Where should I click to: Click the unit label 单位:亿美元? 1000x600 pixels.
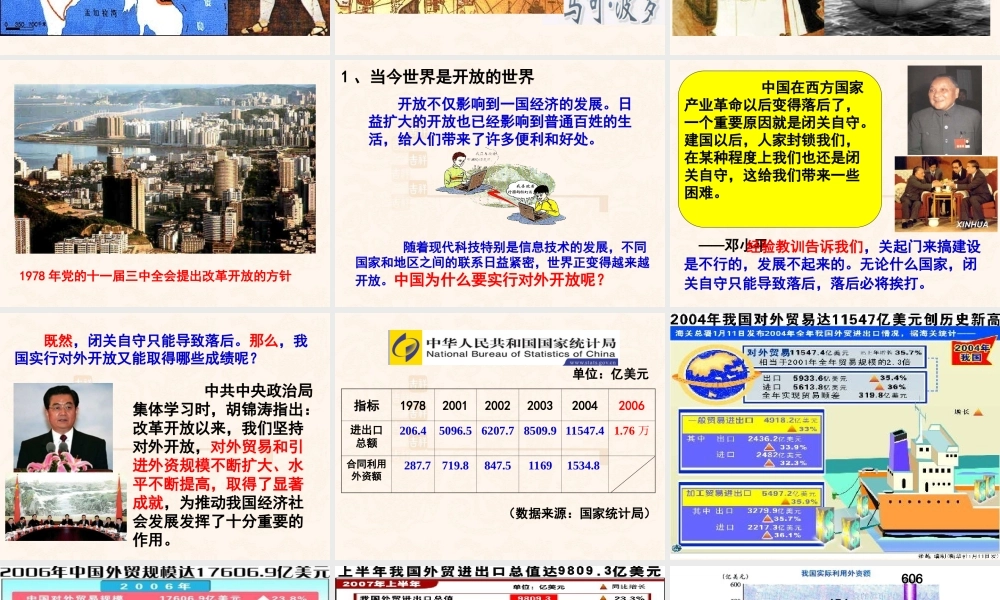pos(610,374)
